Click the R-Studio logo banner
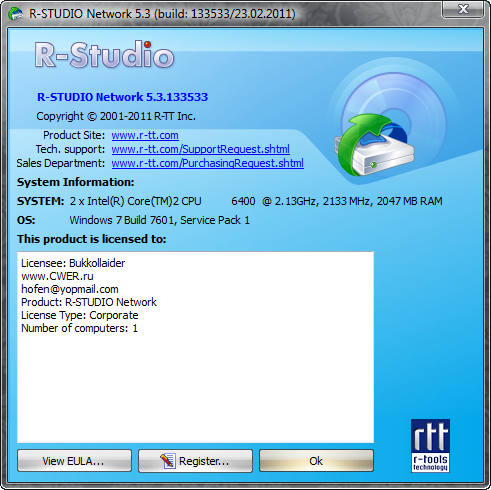The height and width of the screenshot is (490, 491). (x=104, y=55)
